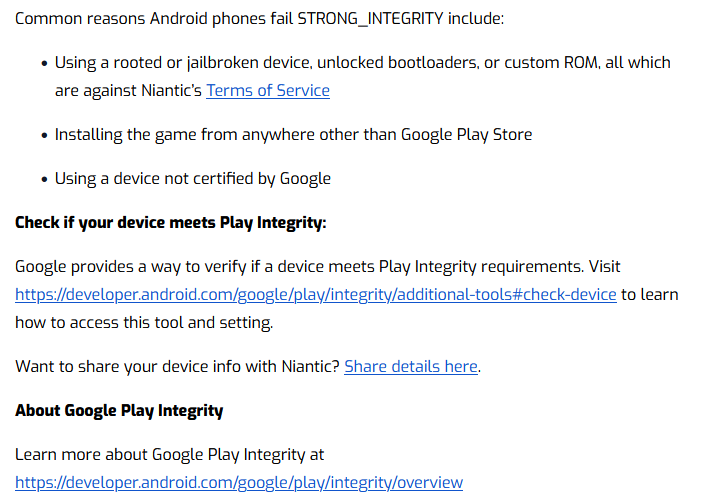Viewport: 703px width, 501px height.
Task: Click bullet dot before Installing the game
Action: [x=44, y=135]
